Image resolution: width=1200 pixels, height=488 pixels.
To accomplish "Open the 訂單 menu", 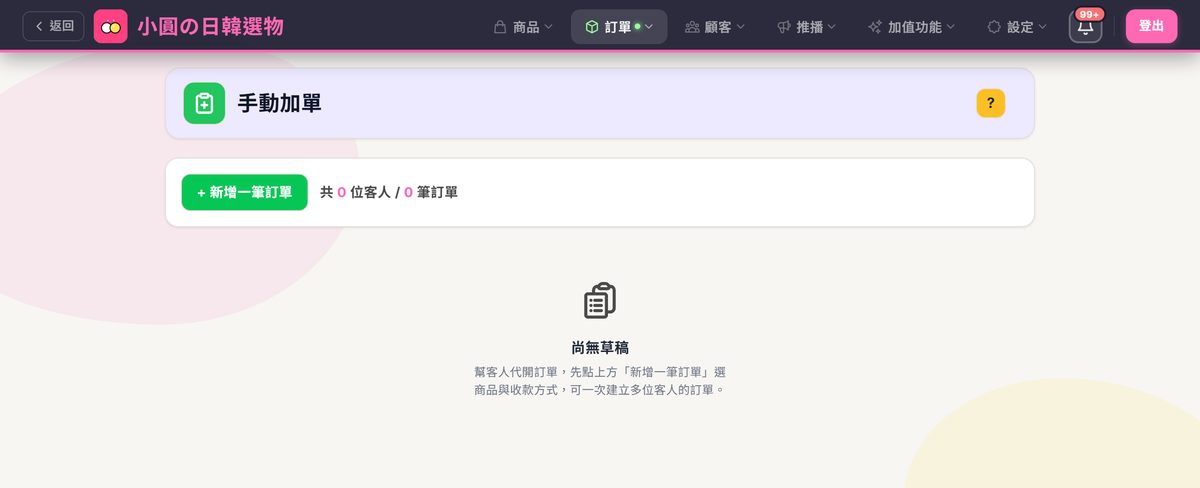I will point(619,27).
